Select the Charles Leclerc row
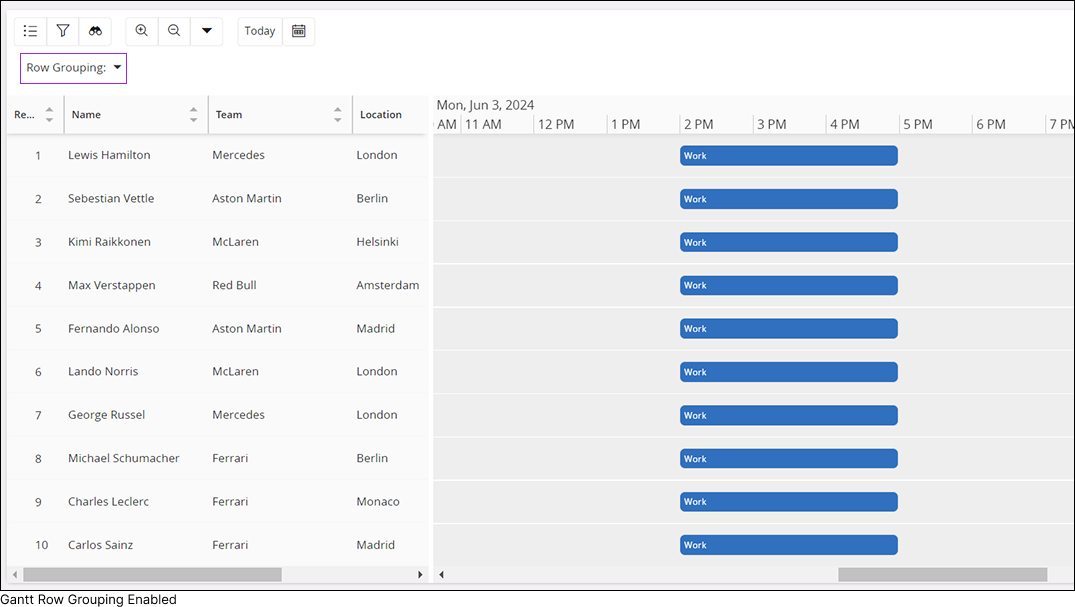Image resolution: width=1075 pixels, height=607 pixels. 108,502
